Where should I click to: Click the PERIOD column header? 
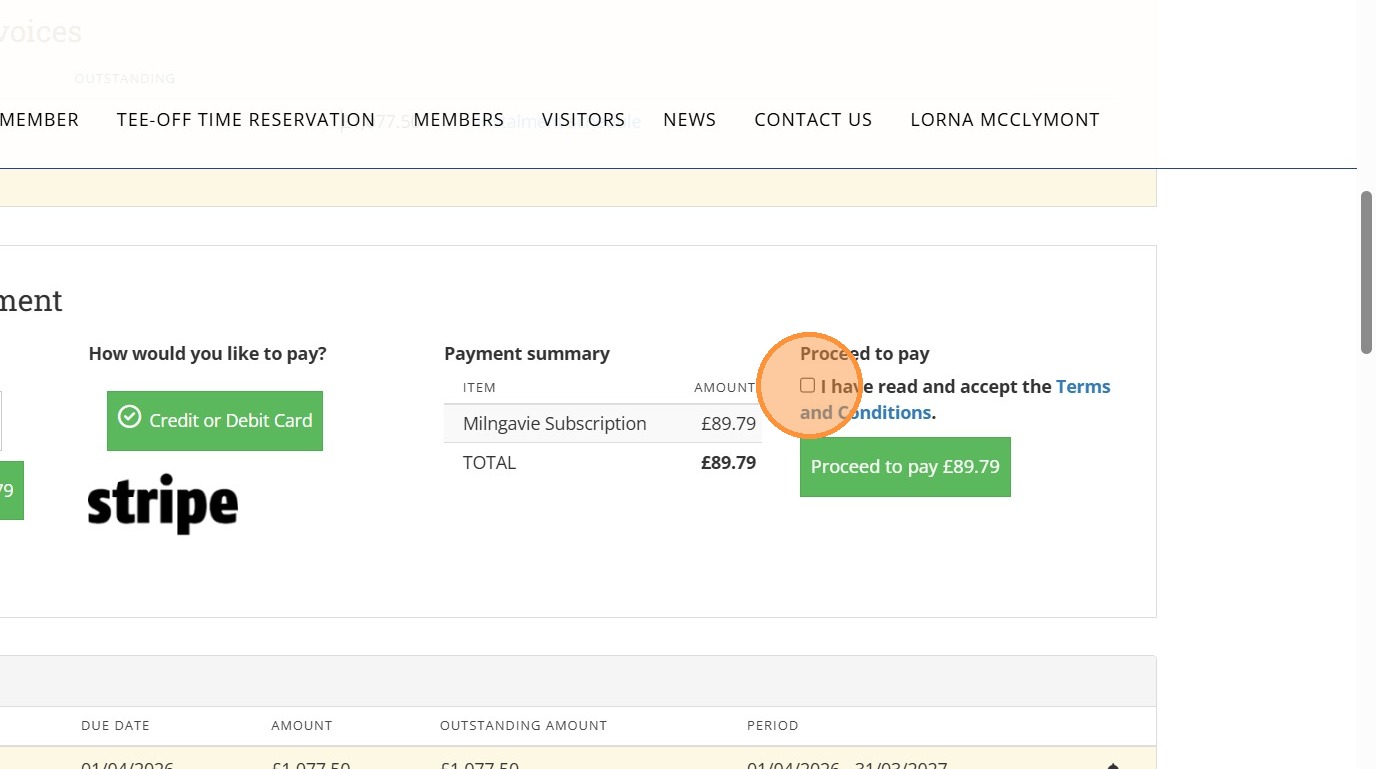773,726
